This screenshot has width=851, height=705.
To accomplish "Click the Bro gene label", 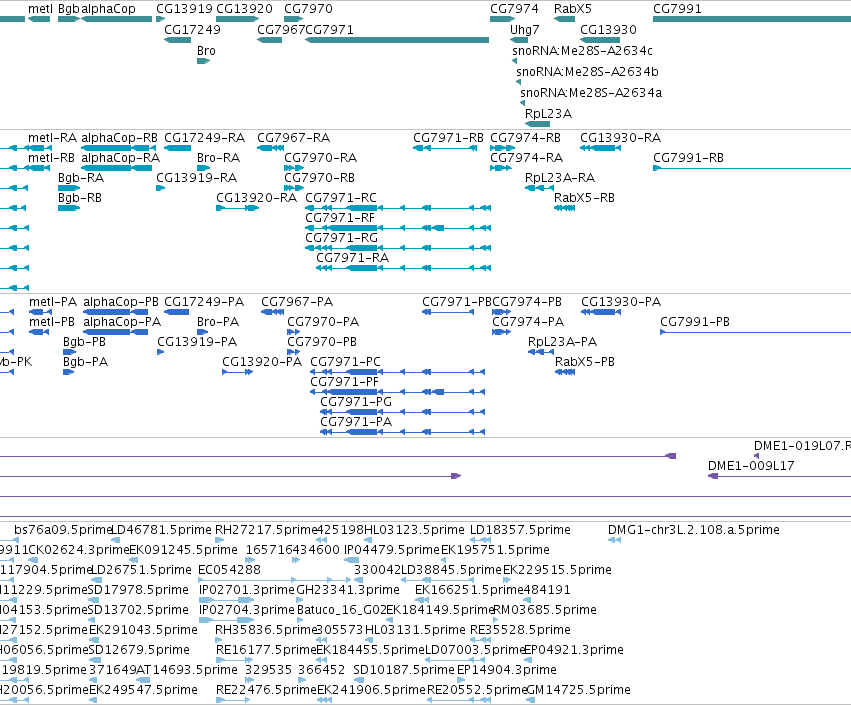I will 206,51.
